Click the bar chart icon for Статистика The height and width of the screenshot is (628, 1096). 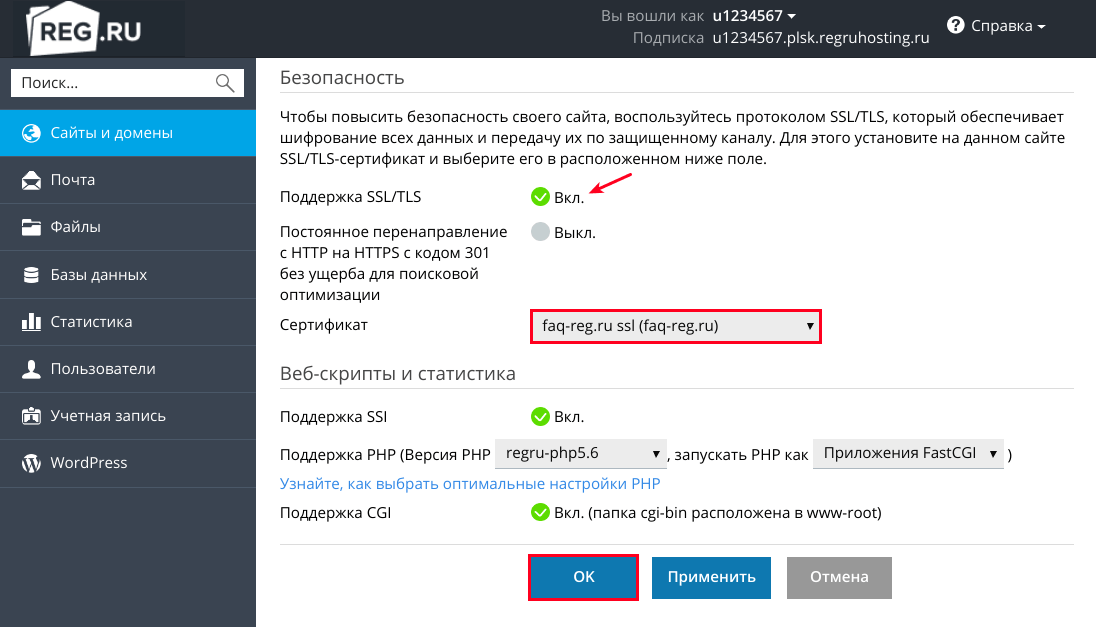point(31,322)
